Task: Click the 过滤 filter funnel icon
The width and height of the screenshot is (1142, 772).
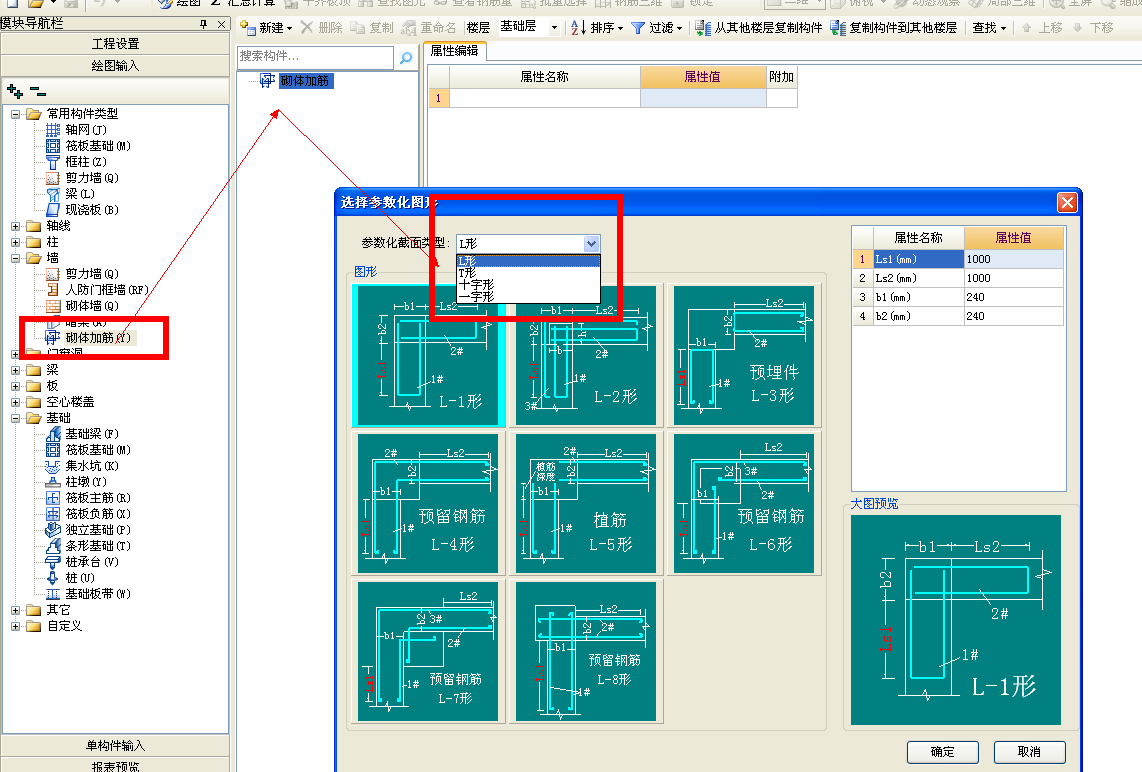Action: point(638,28)
